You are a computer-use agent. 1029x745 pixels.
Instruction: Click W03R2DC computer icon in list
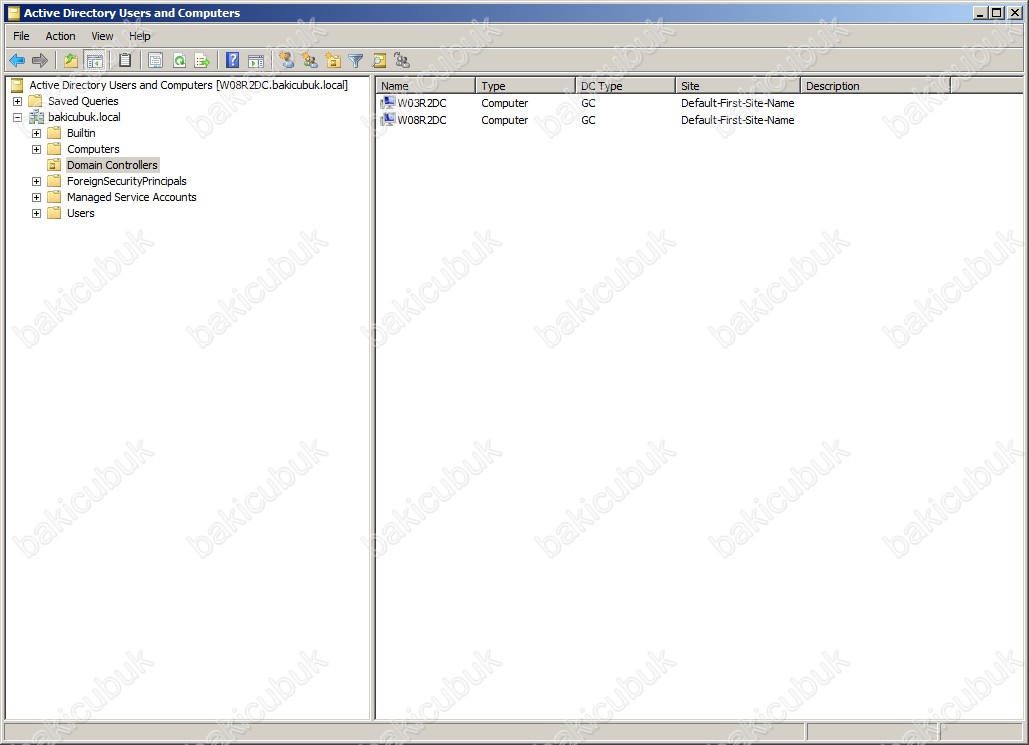[x=388, y=102]
